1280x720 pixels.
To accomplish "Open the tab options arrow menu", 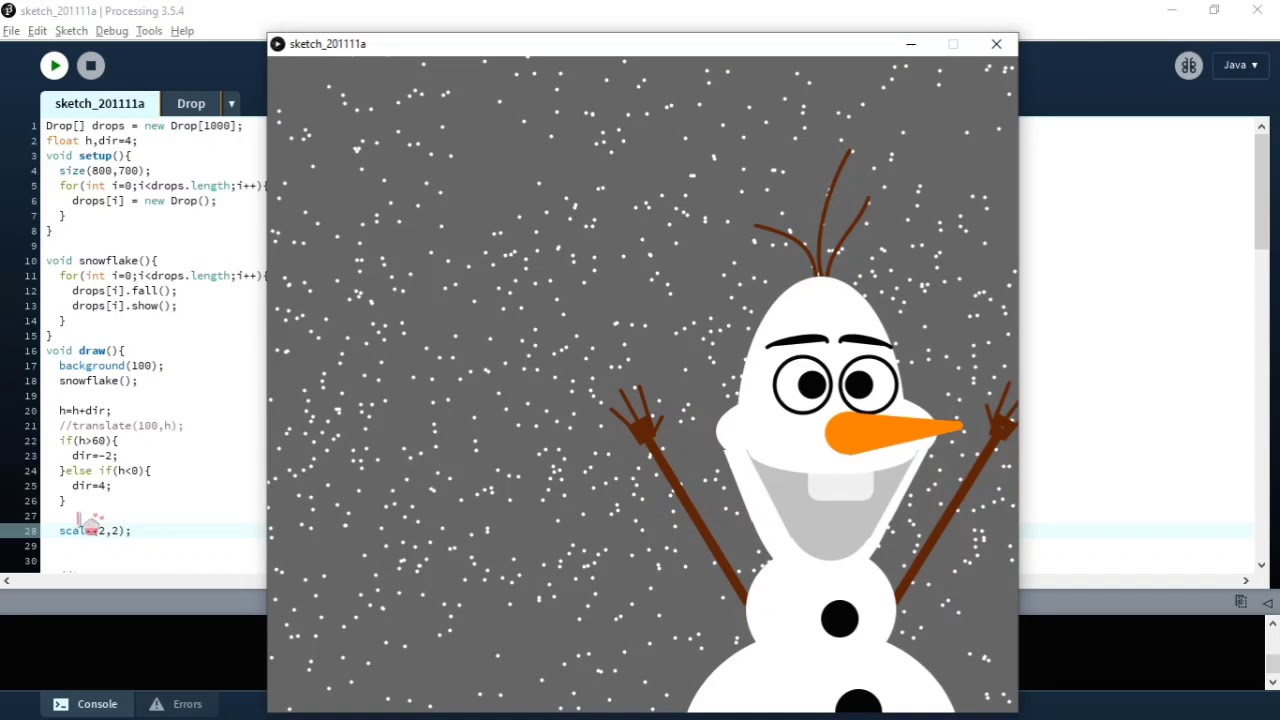I will click(231, 104).
